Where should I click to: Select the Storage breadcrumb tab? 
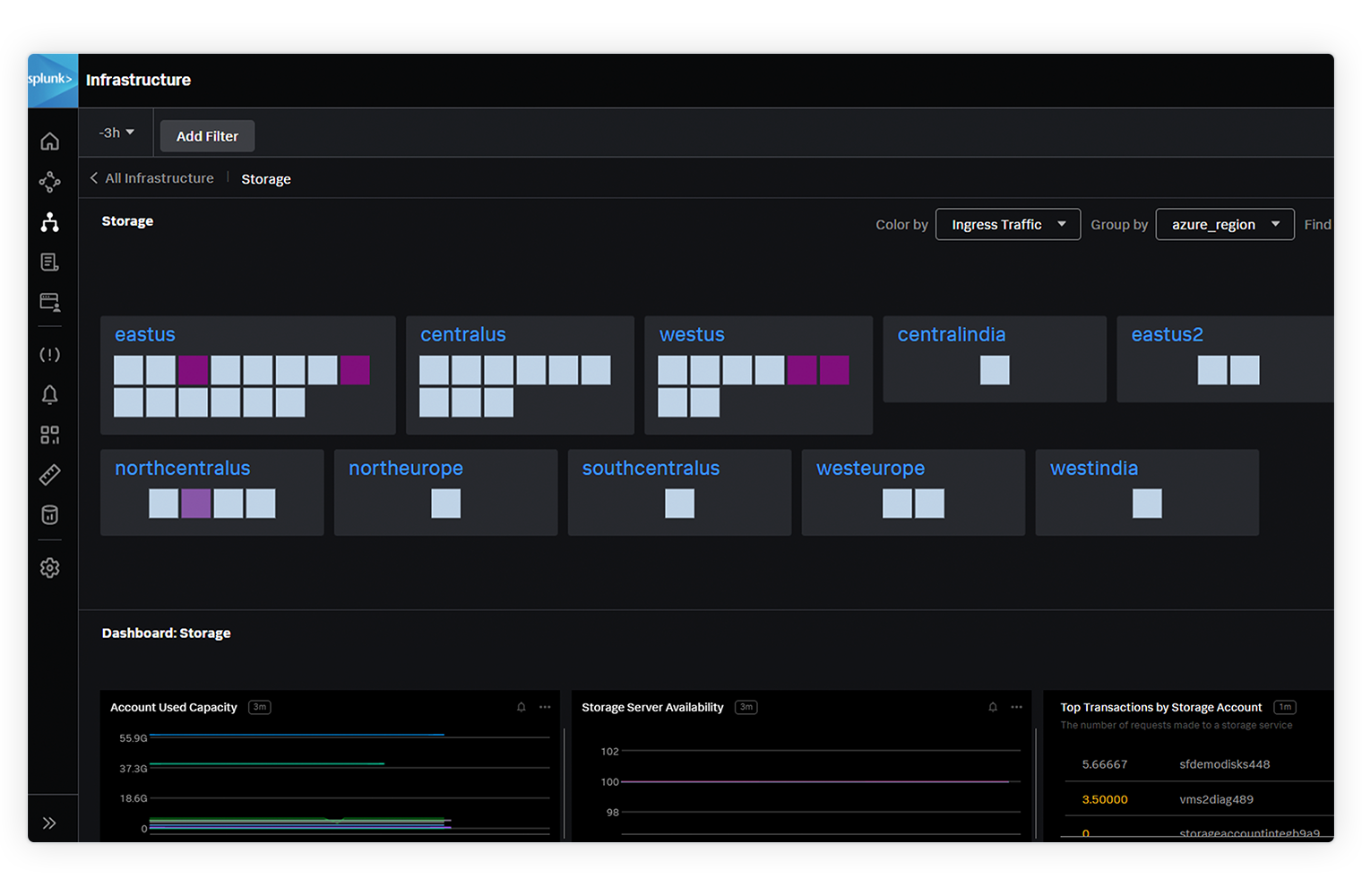[x=265, y=178]
